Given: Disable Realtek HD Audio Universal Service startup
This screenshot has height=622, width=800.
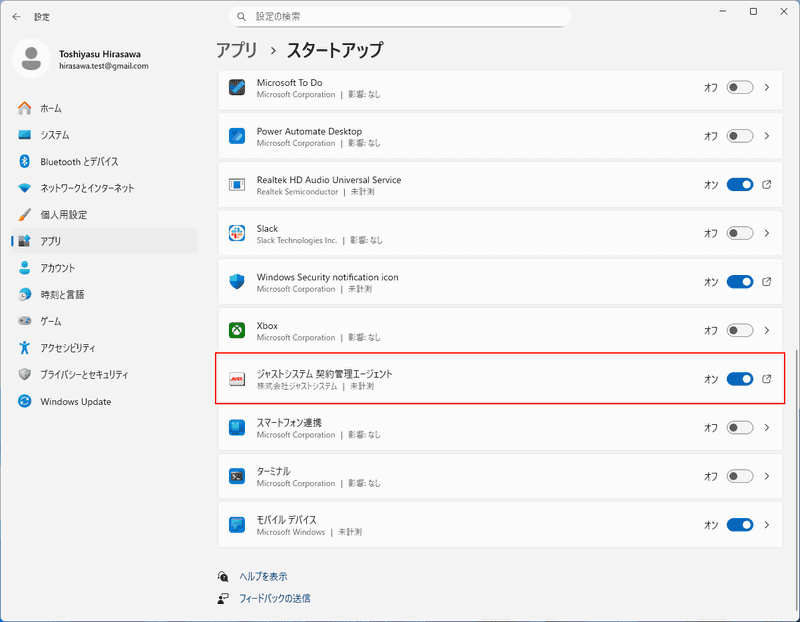Looking at the screenshot, I should coord(740,185).
